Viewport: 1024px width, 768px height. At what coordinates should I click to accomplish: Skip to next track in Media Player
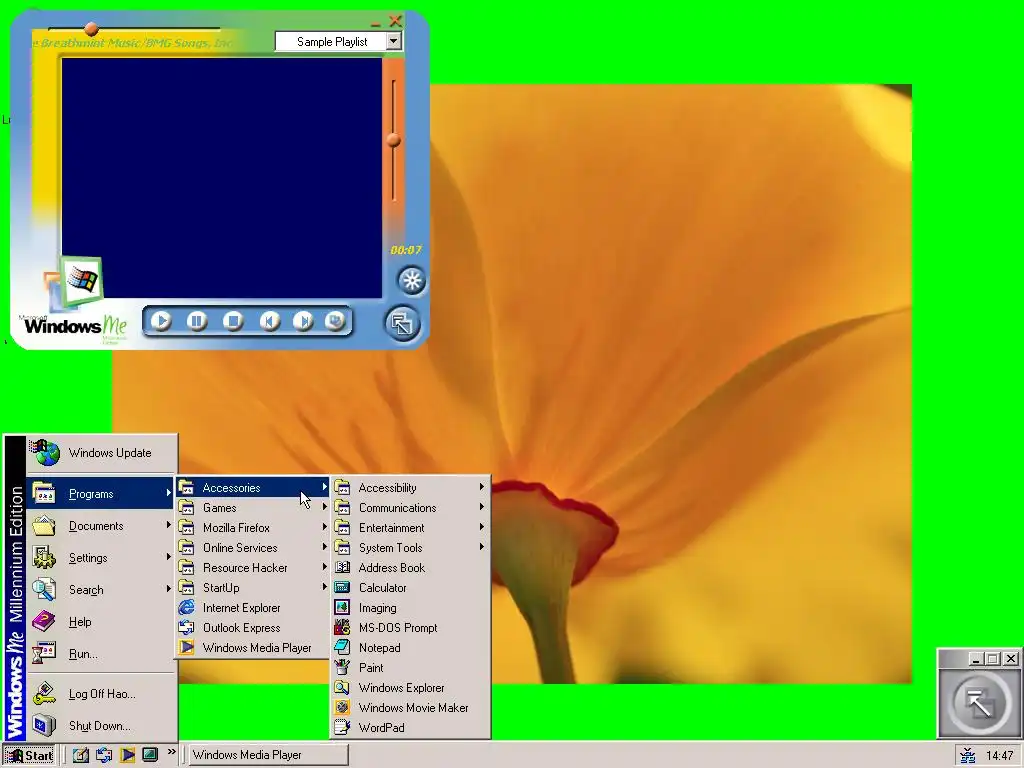303,321
